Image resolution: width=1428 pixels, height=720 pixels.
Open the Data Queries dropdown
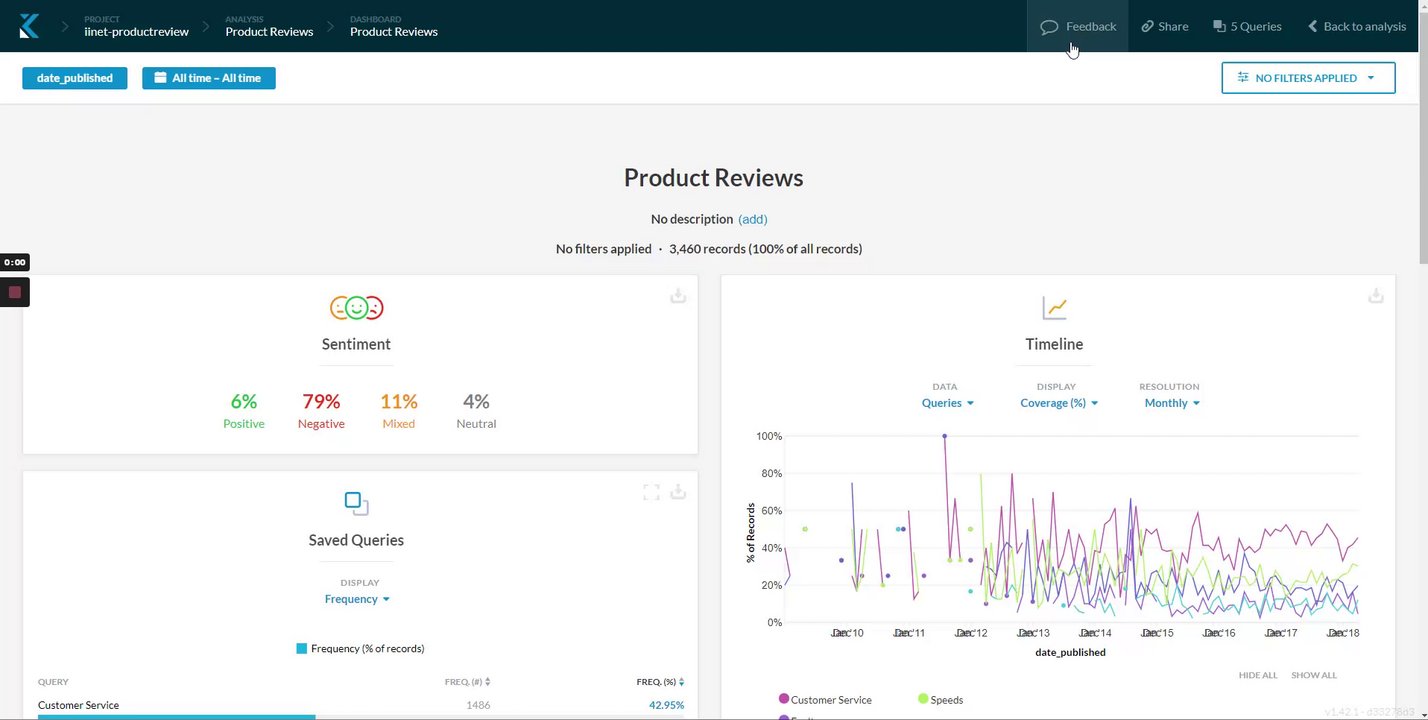coord(947,403)
